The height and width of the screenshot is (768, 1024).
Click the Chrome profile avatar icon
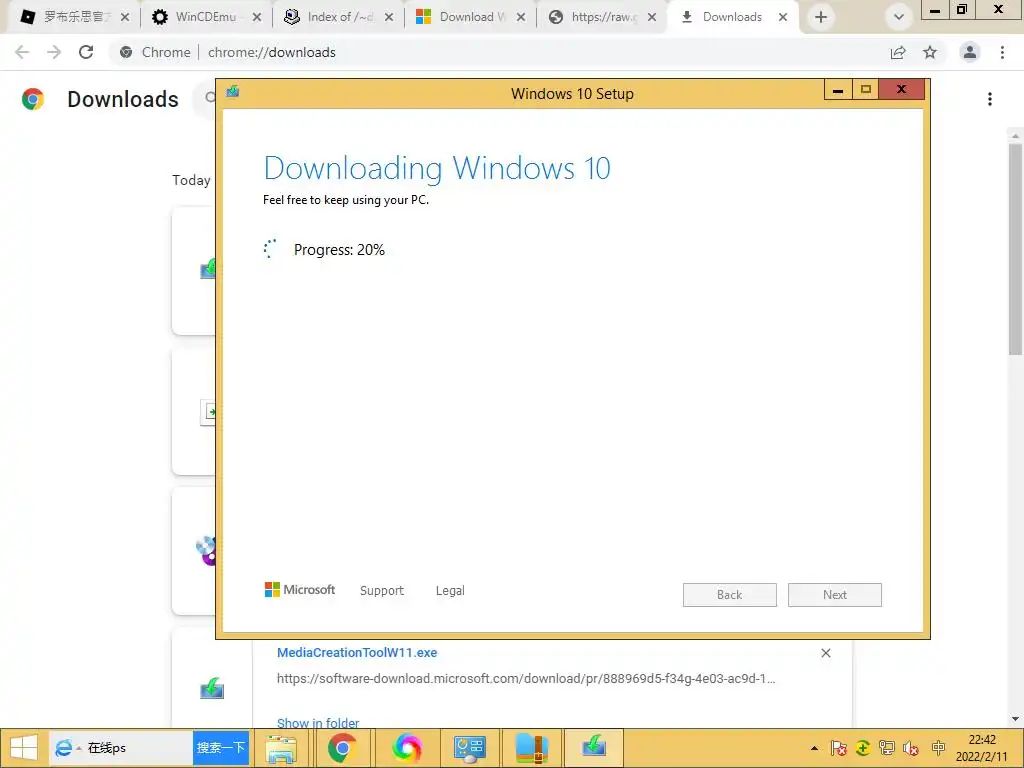970,52
